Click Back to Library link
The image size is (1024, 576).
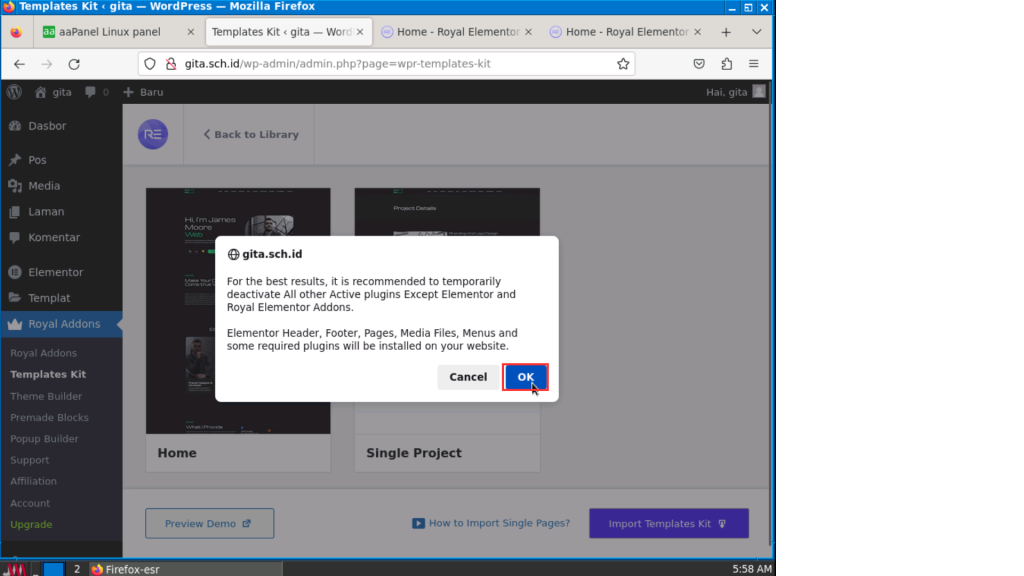[x=250, y=134]
